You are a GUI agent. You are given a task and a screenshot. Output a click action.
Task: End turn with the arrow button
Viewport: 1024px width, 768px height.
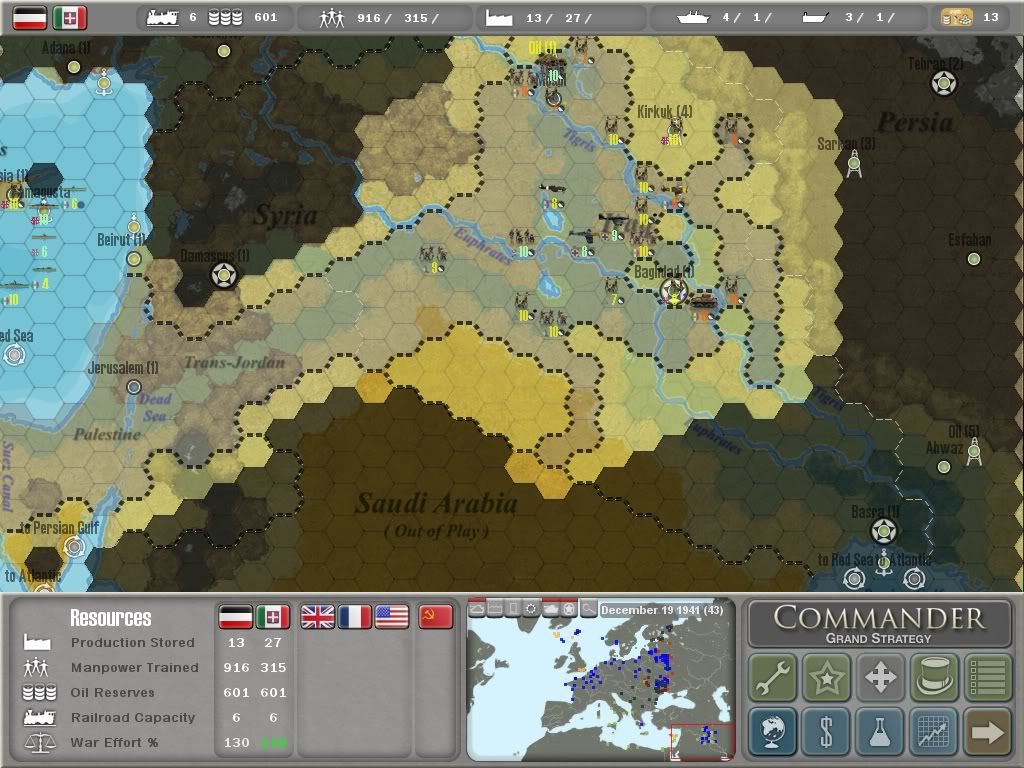tap(987, 731)
